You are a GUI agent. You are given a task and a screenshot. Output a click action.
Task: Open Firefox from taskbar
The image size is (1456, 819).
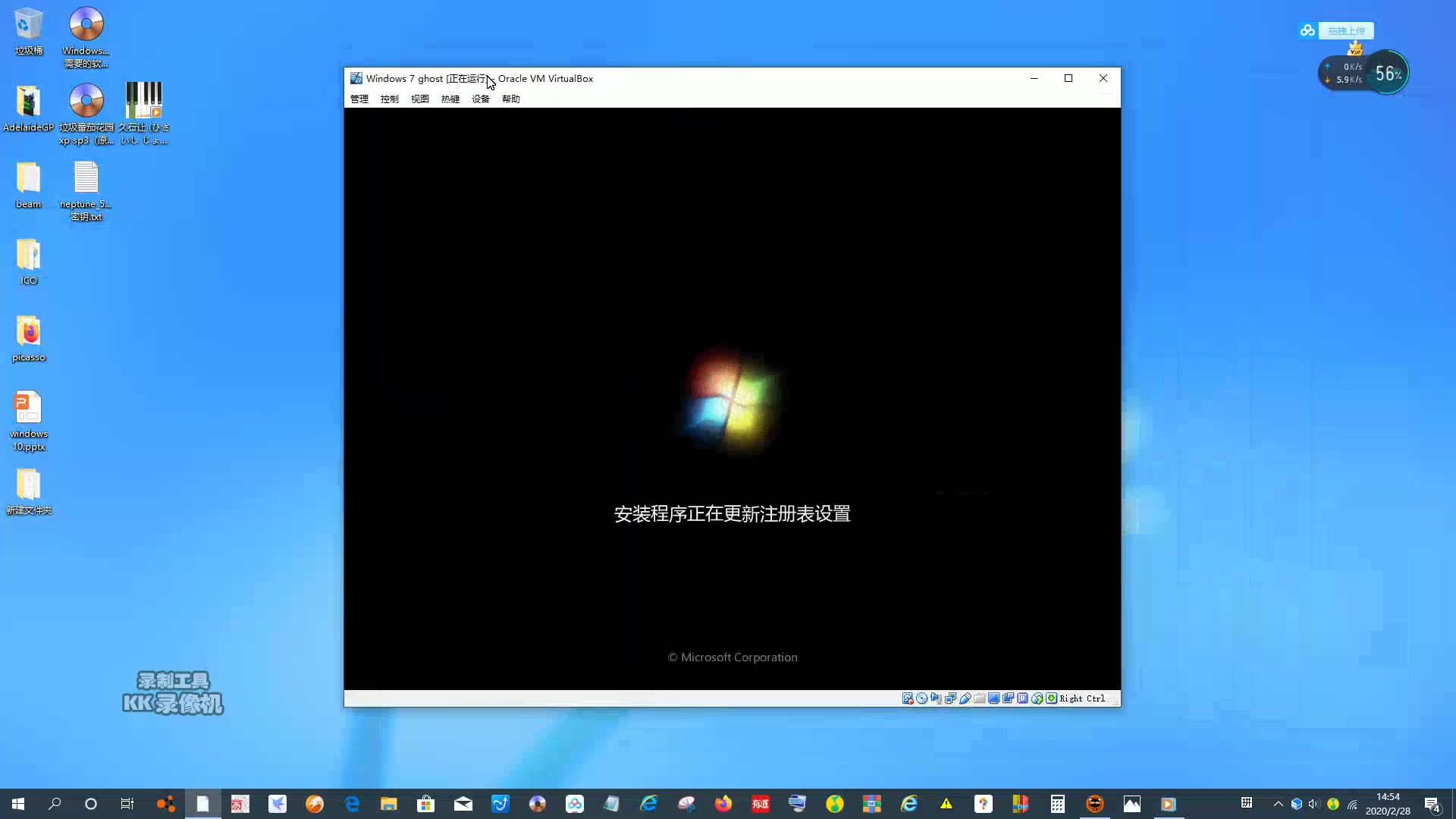tap(723, 804)
